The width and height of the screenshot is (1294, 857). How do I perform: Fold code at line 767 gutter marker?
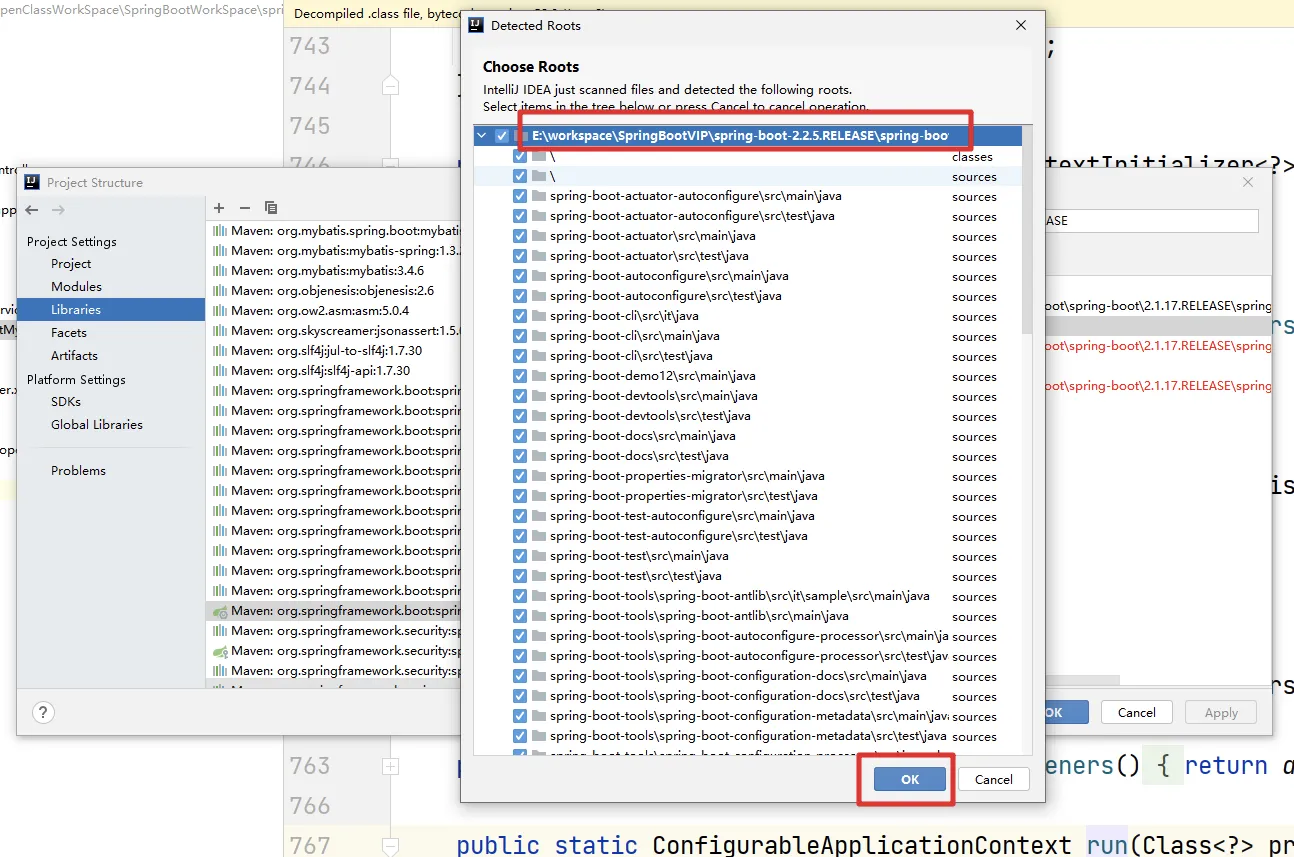(x=390, y=846)
